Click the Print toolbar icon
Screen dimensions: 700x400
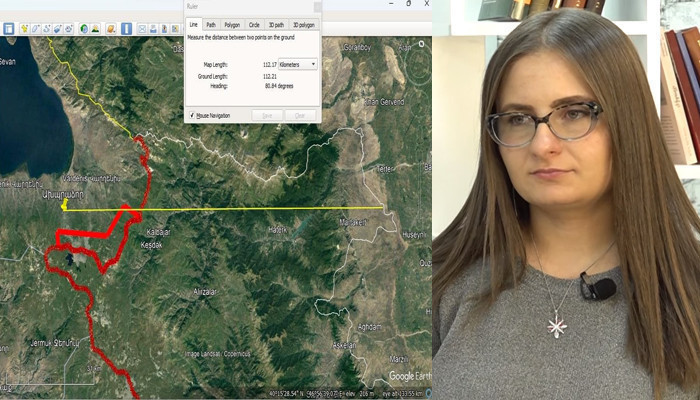click(x=154, y=28)
